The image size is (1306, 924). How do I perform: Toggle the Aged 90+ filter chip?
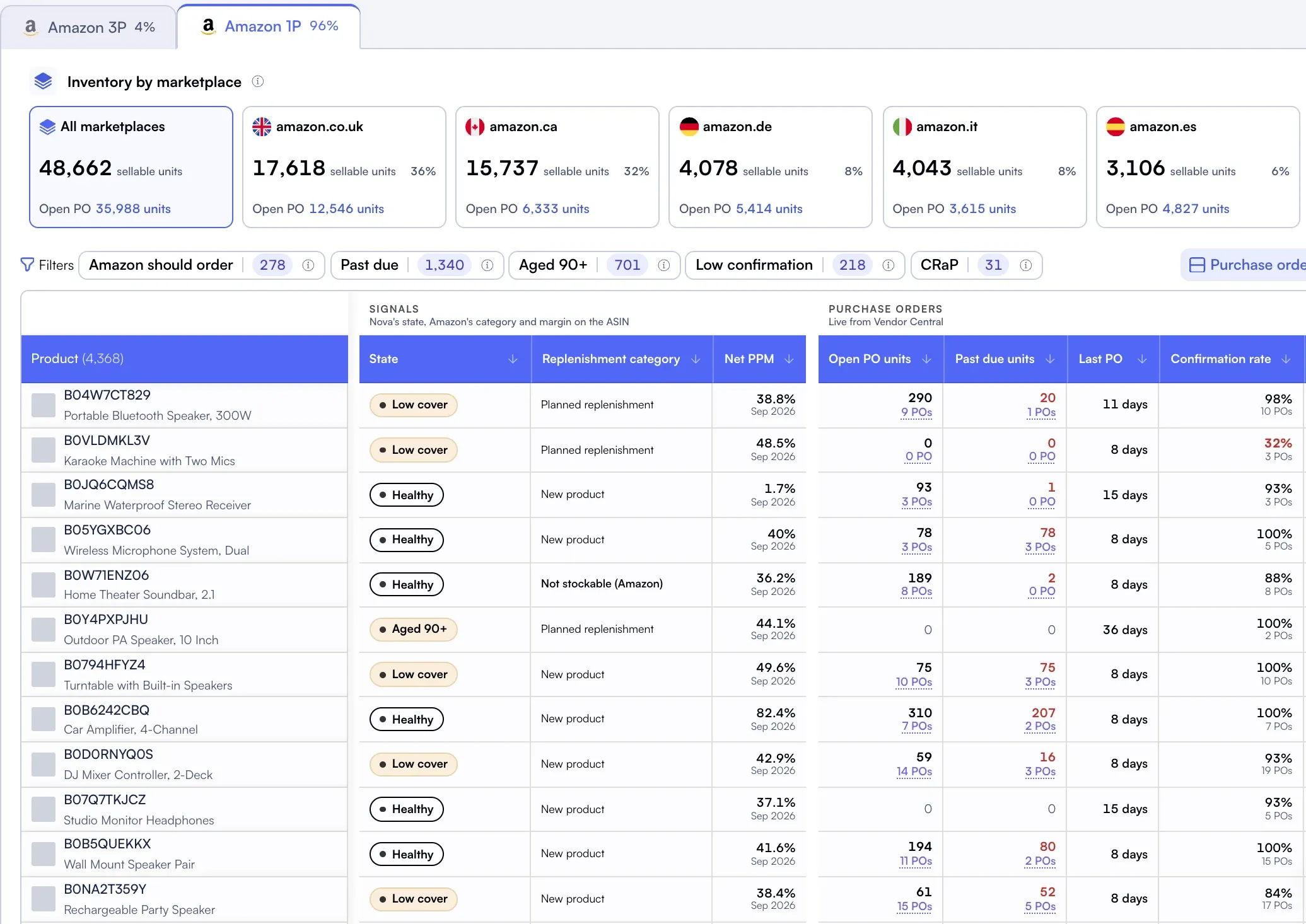pyautogui.click(x=594, y=265)
